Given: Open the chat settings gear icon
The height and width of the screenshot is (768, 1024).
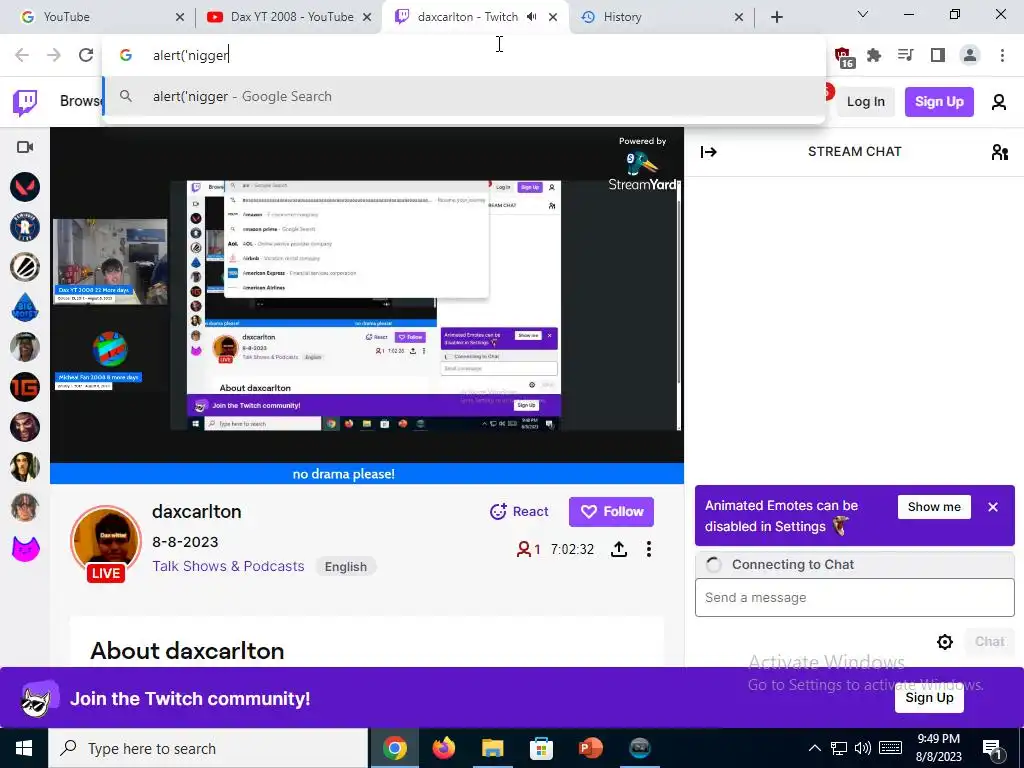Looking at the screenshot, I should pos(944,642).
